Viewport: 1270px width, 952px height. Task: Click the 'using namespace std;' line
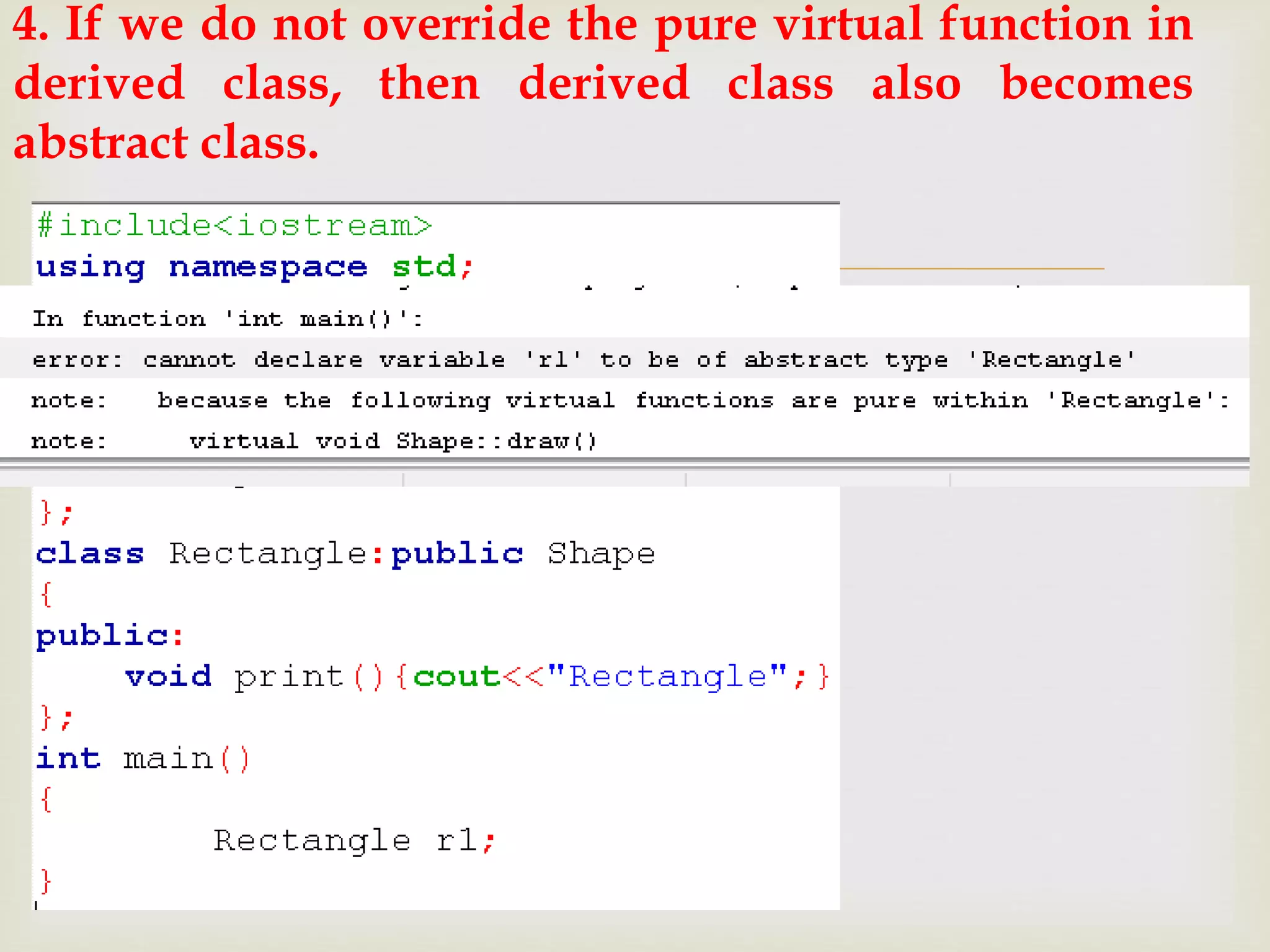click(254, 267)
